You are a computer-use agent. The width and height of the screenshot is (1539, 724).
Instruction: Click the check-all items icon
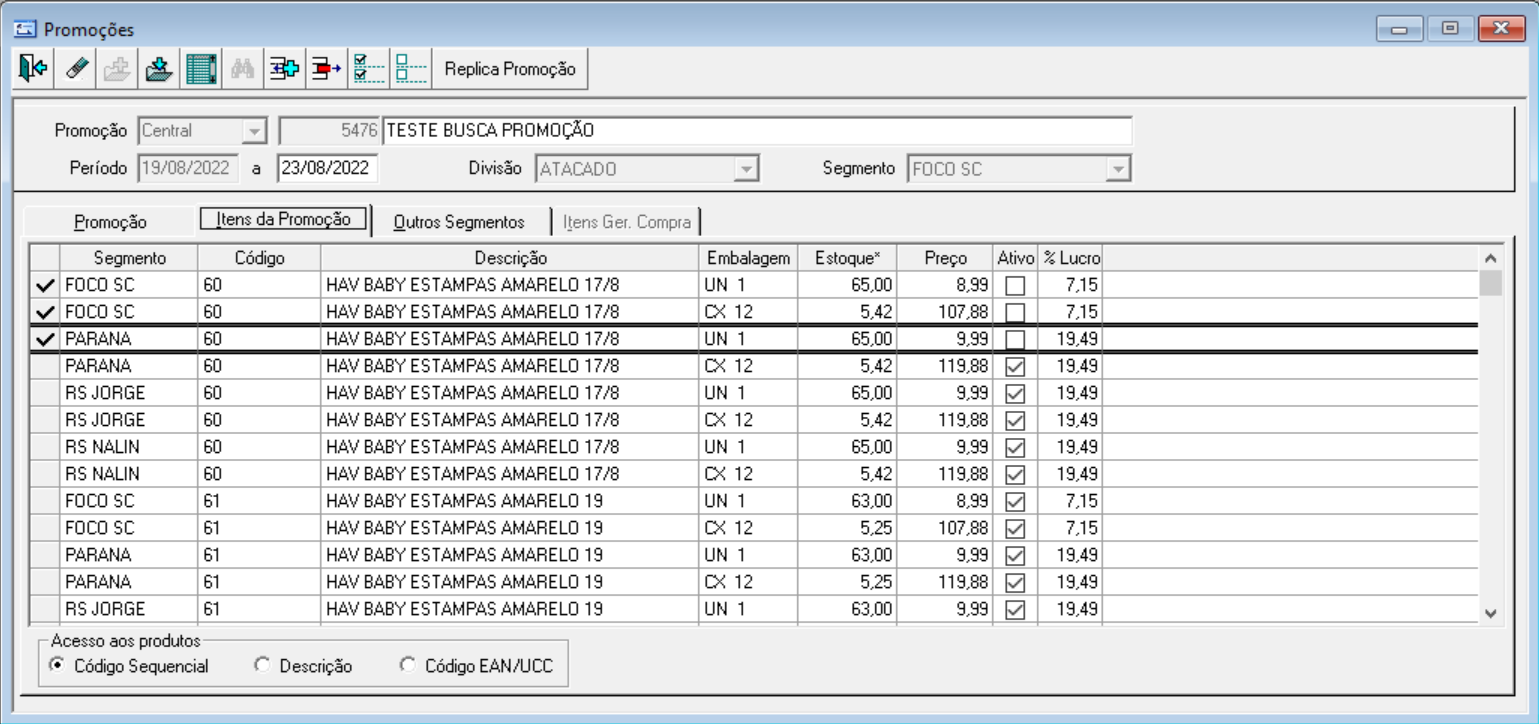point(369,69)
